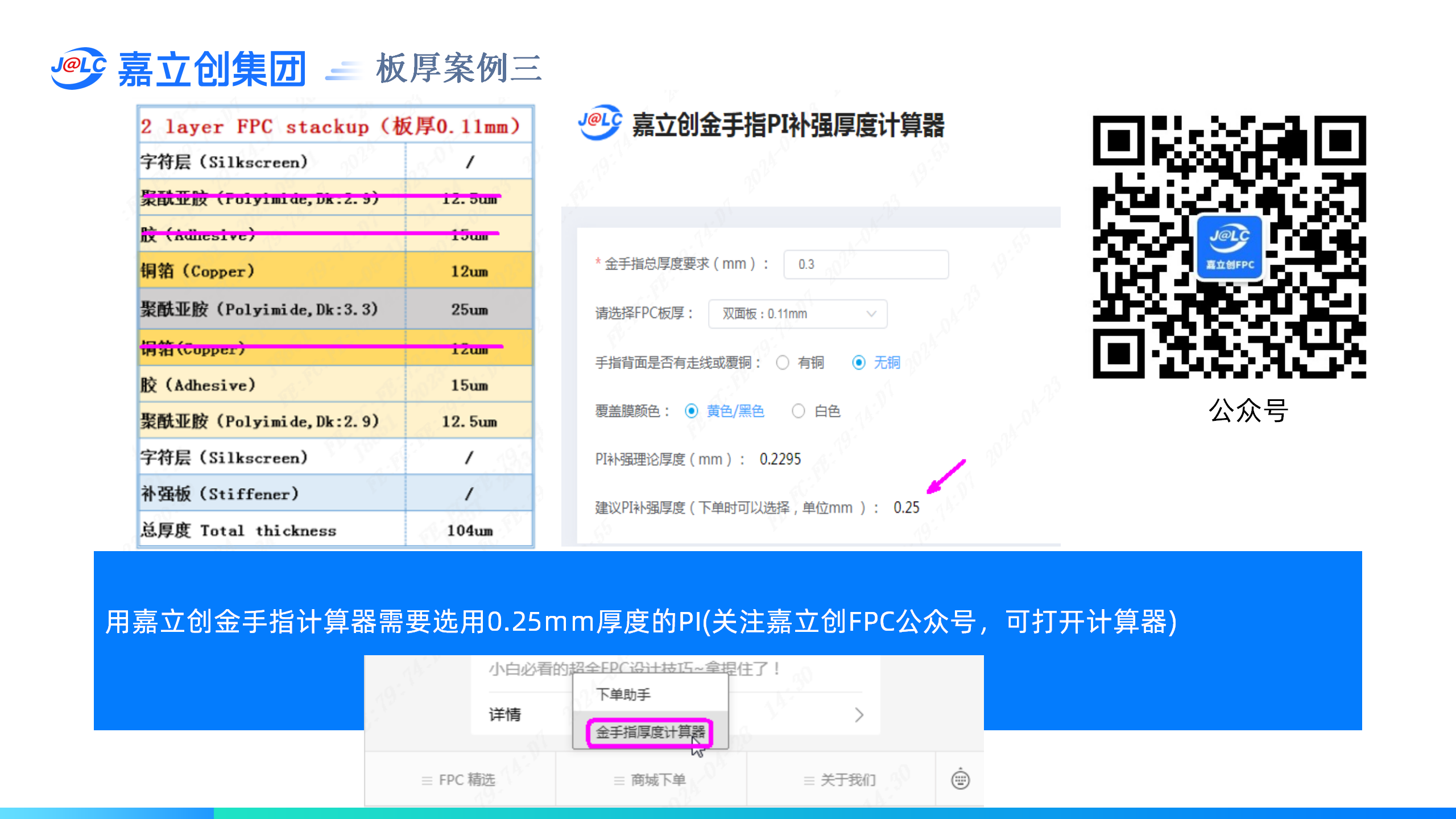Image resolution: width=1456 pixels, height=819 pixels.
Task: Open the 详情 link
Action: (x=505, y=715)
